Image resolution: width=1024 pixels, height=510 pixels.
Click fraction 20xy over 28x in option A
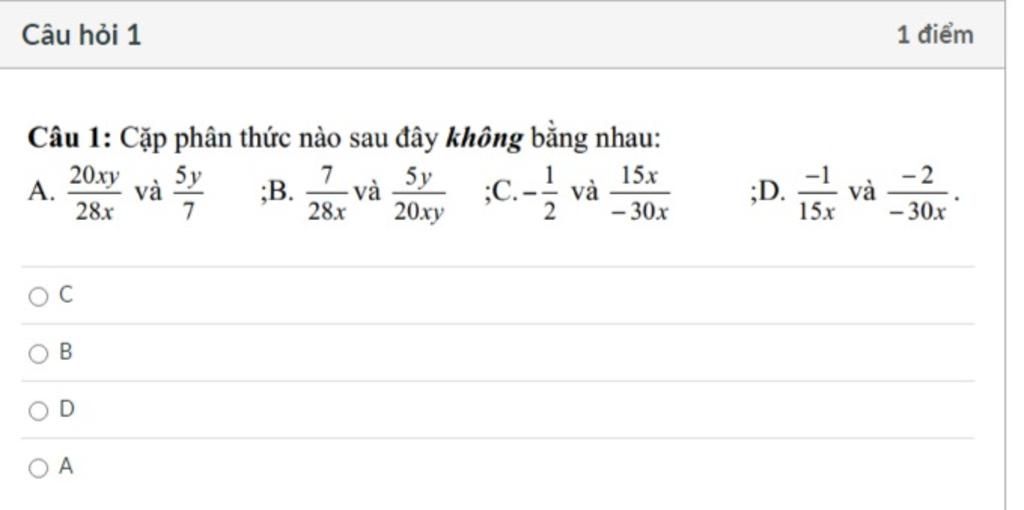[95, 193]
